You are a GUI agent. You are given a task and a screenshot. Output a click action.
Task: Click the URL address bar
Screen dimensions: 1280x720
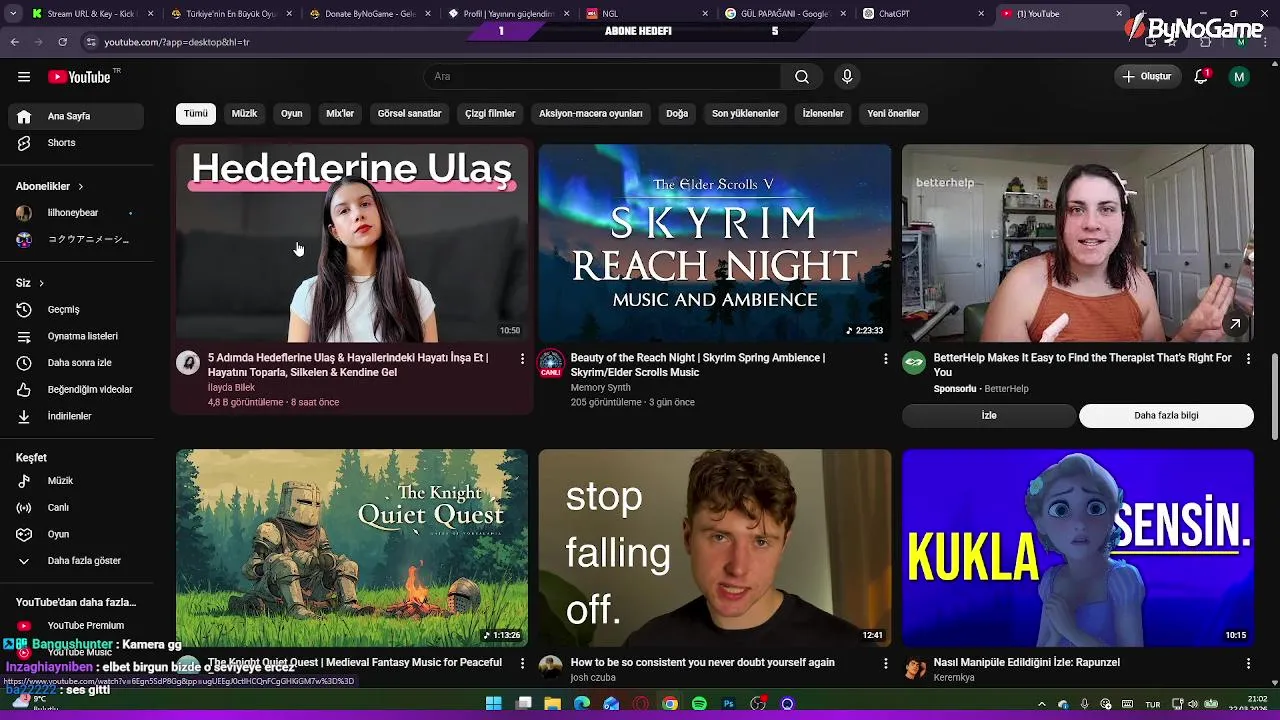tap(600, 42)
